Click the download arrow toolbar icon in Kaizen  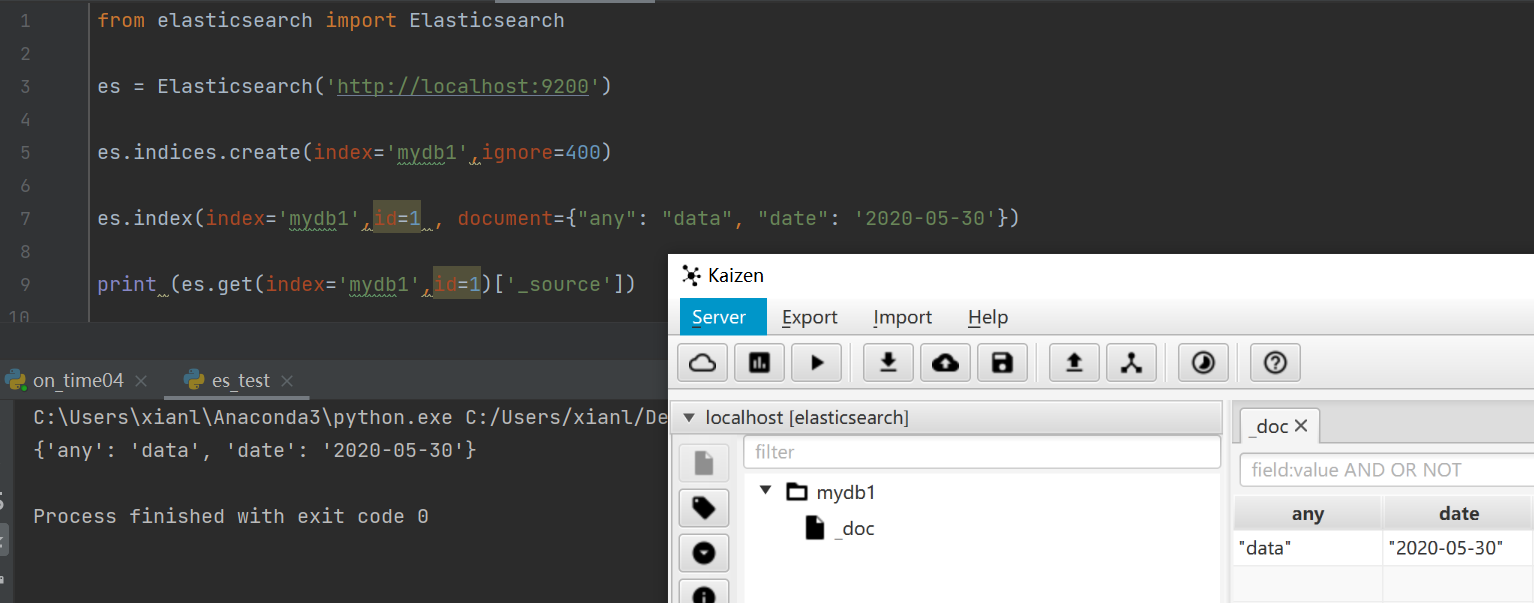coord(888,362)
